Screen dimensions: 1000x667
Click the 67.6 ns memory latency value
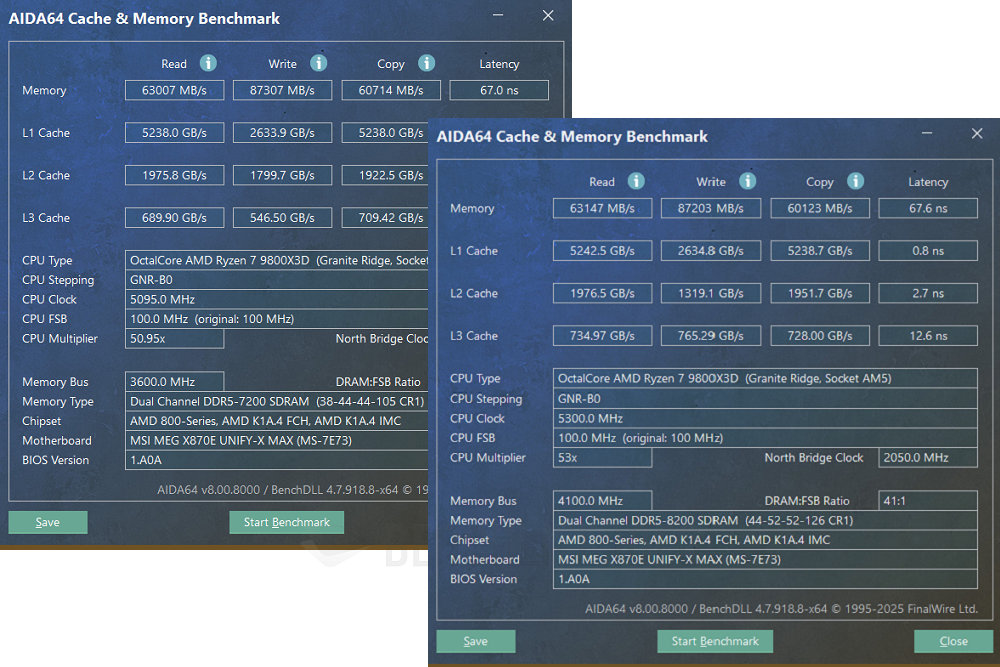coord(927,208)
